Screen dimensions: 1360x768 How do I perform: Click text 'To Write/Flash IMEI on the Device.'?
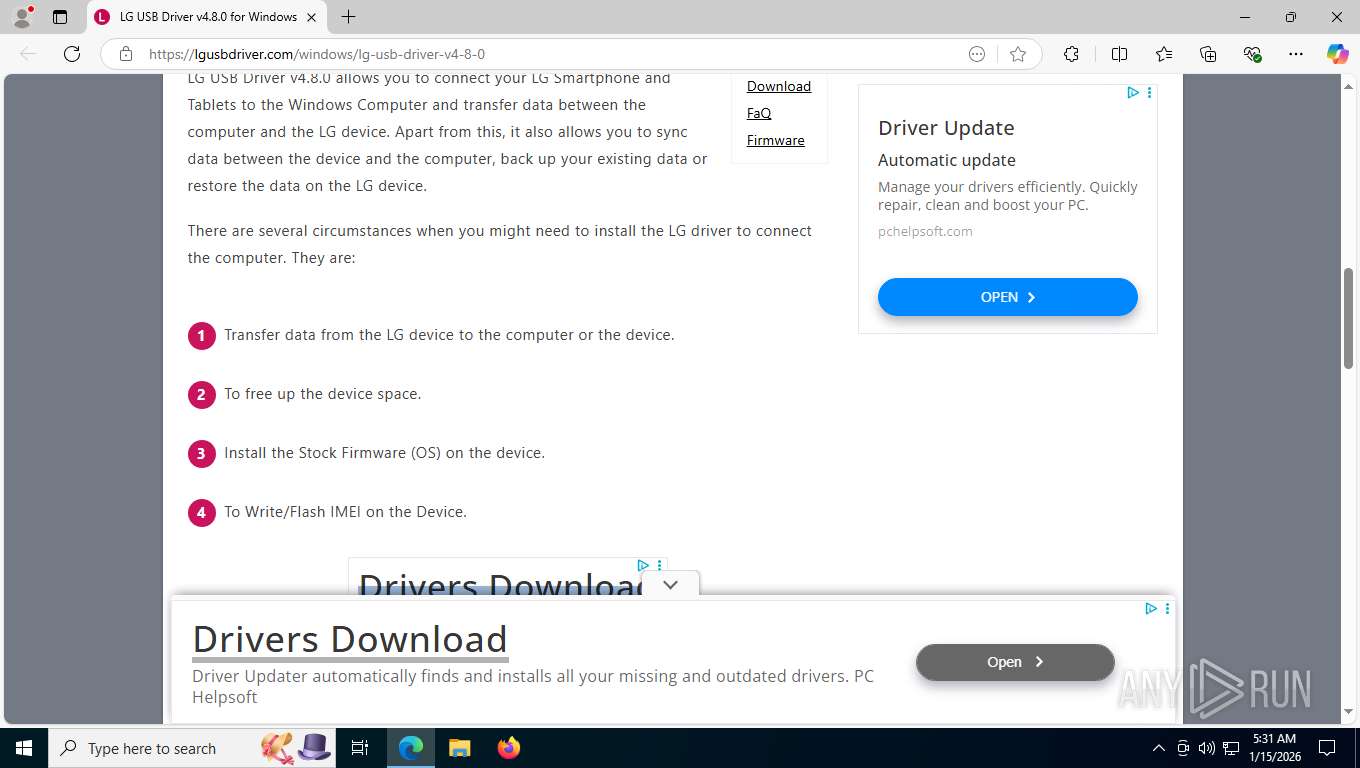point(345,512)
